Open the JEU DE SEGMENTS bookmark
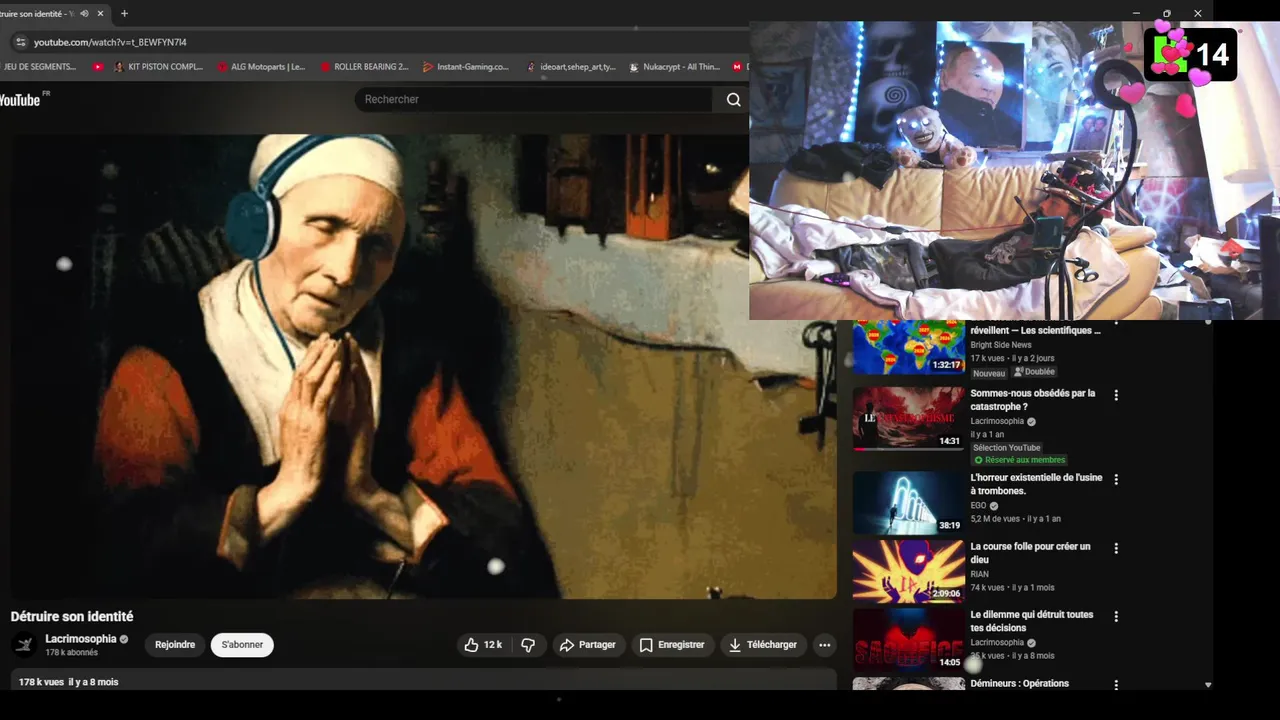 click(40, 67)
